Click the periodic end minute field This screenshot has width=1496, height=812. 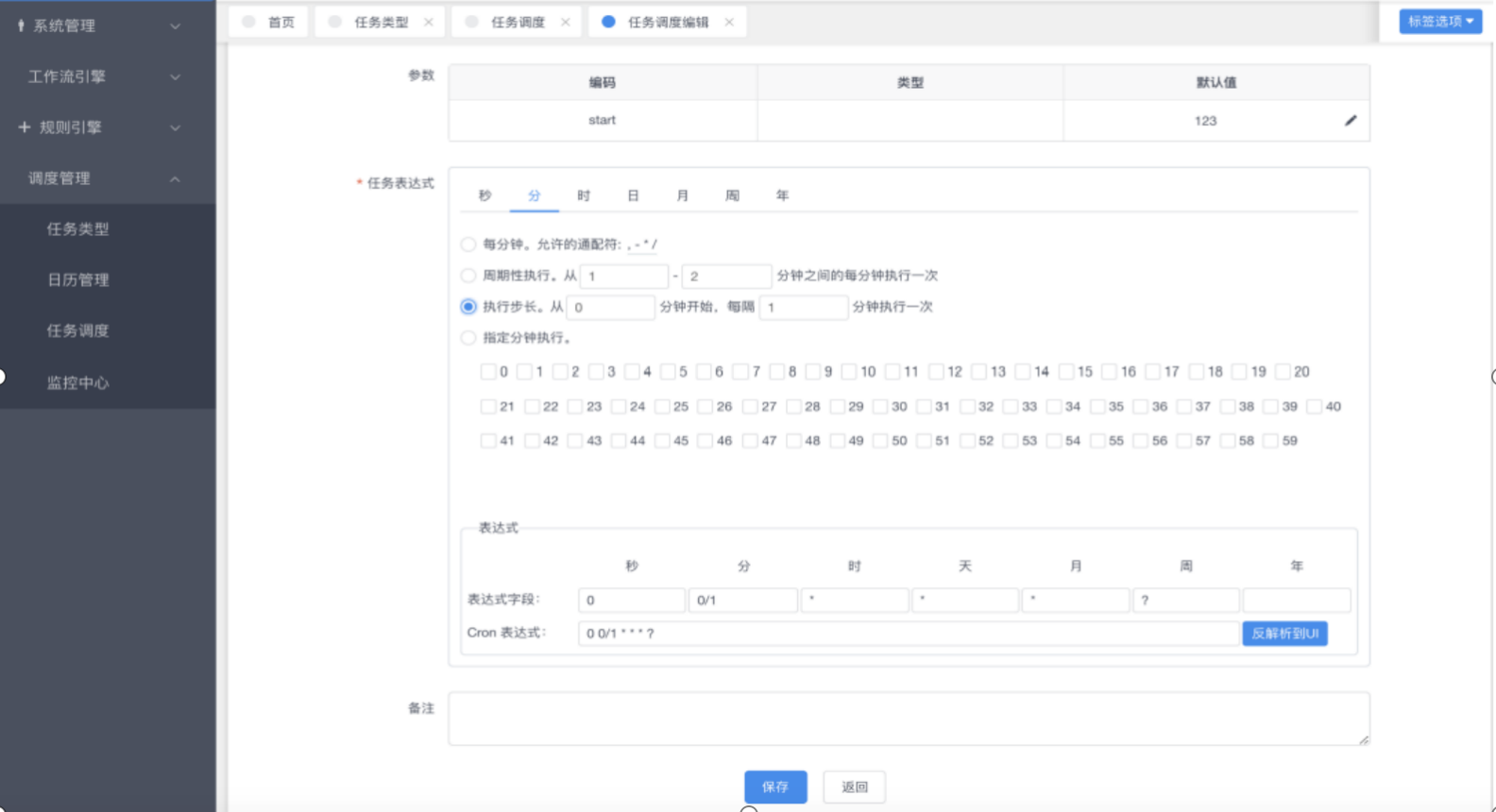point(726,276)
